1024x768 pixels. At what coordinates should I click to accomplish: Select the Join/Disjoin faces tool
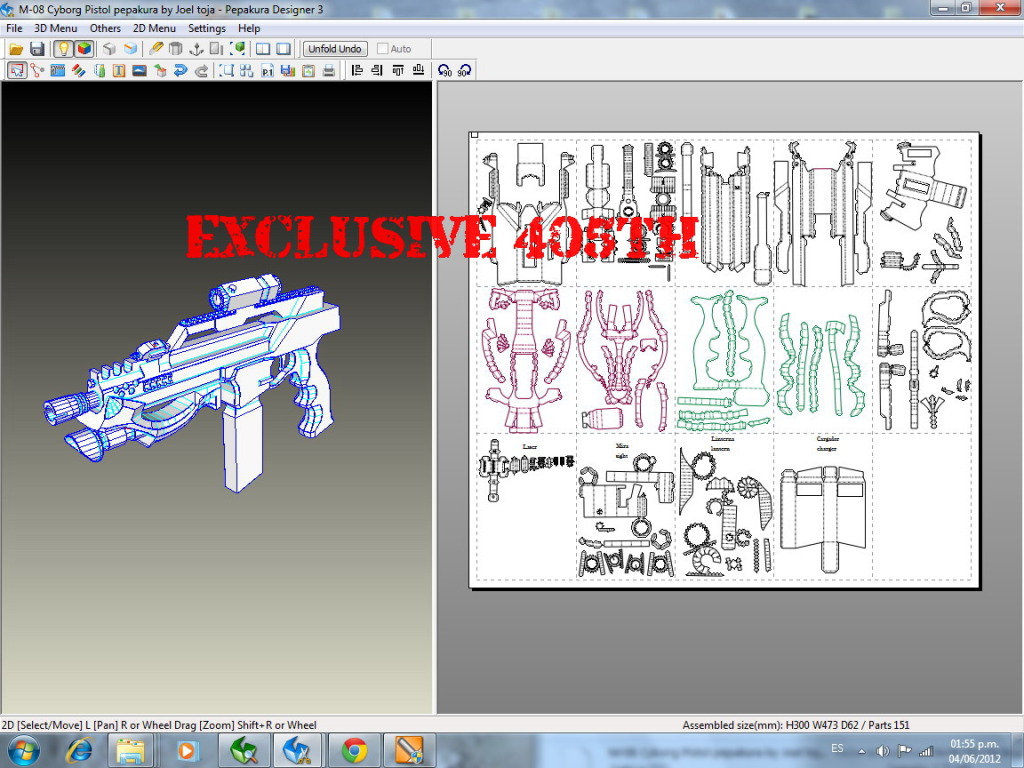click(37, 71)
